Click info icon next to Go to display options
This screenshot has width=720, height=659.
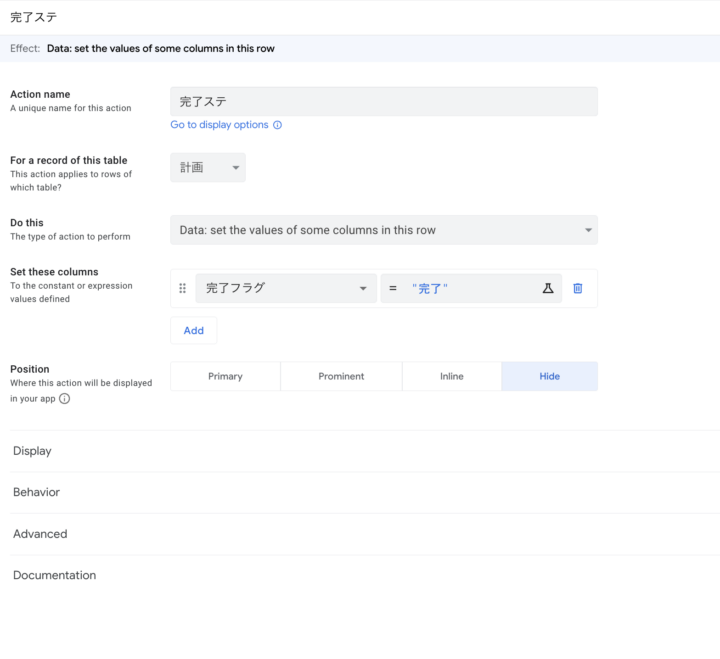click(x=278, y=125)
